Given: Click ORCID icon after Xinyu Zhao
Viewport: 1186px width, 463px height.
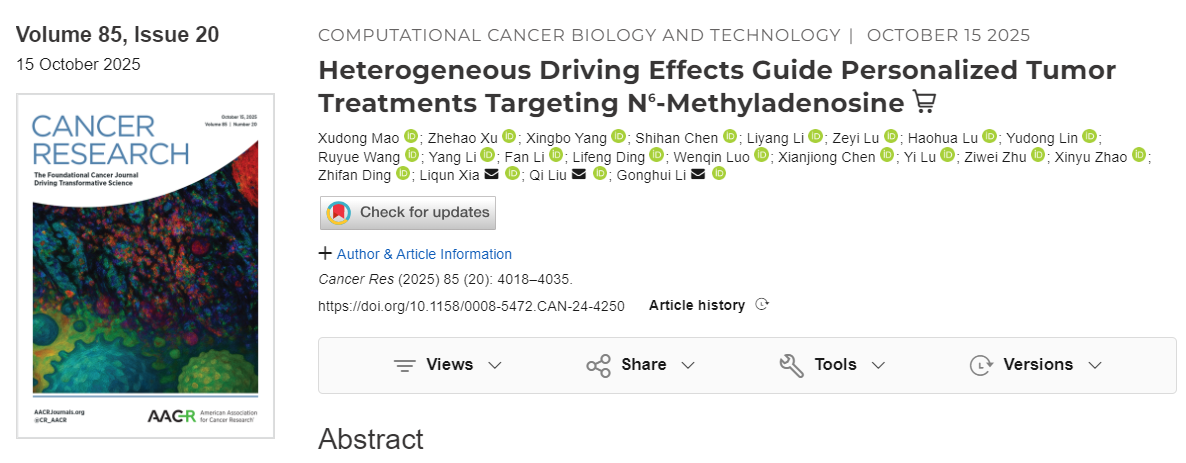Looking at the screenshot, I should coord(1139,156).
